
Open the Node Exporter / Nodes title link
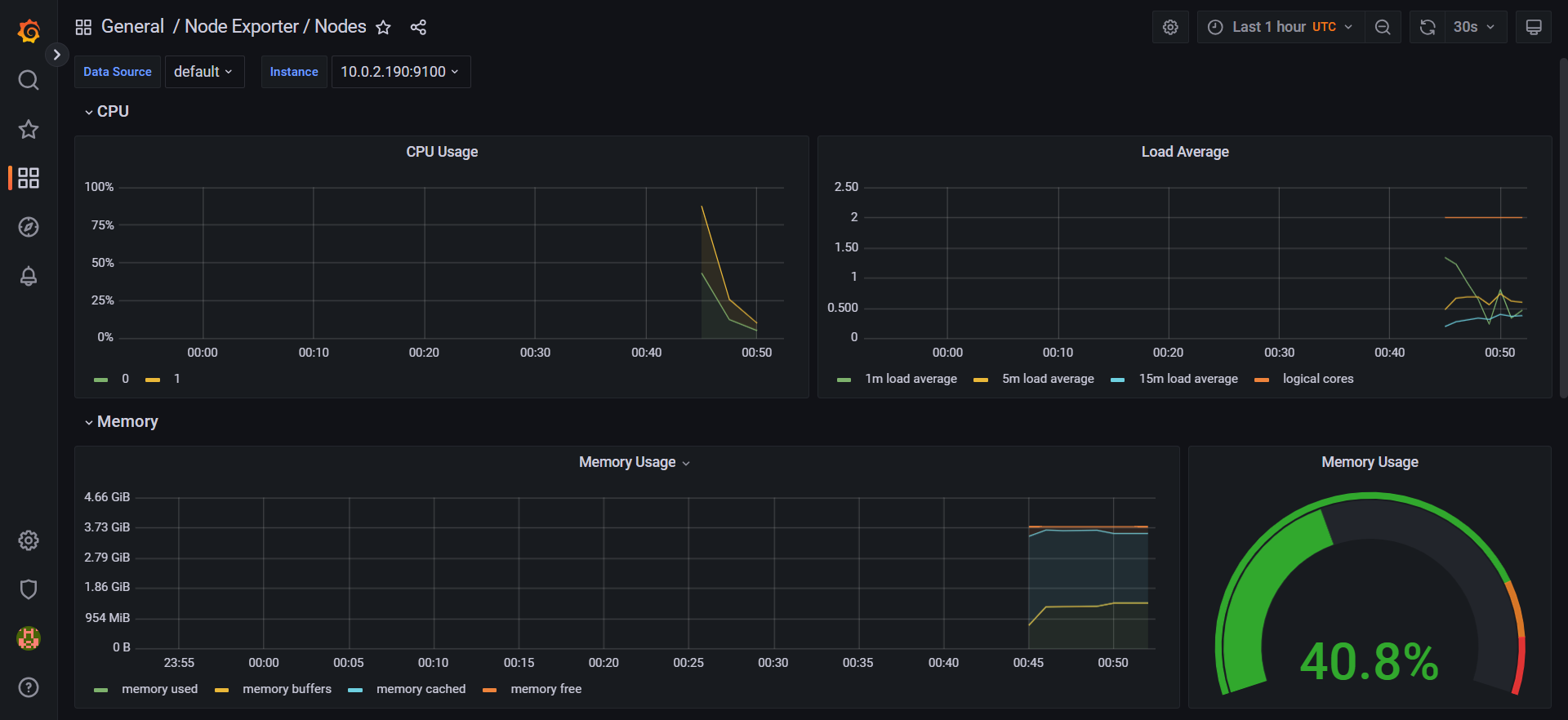click(275, 27)
